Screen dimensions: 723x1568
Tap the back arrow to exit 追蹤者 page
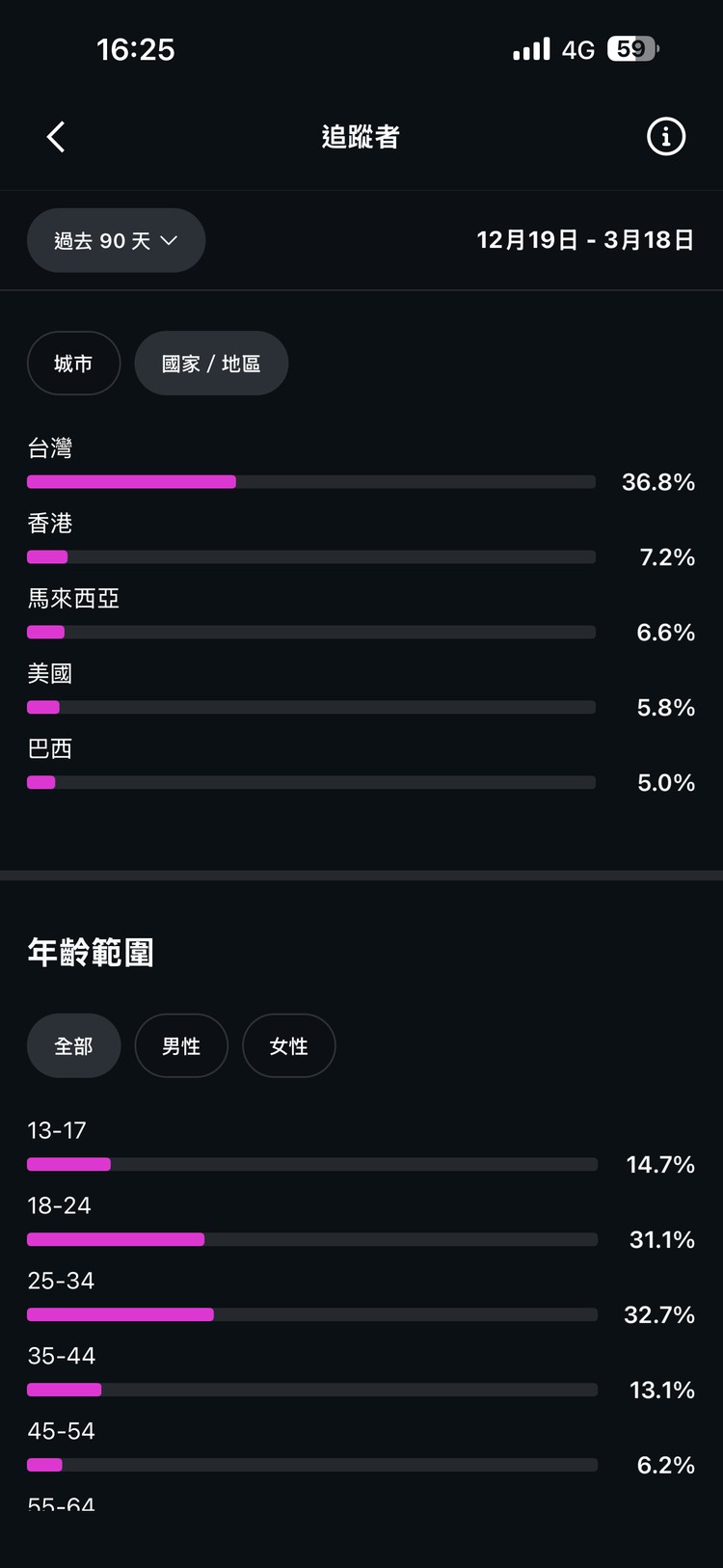point(55,136)
